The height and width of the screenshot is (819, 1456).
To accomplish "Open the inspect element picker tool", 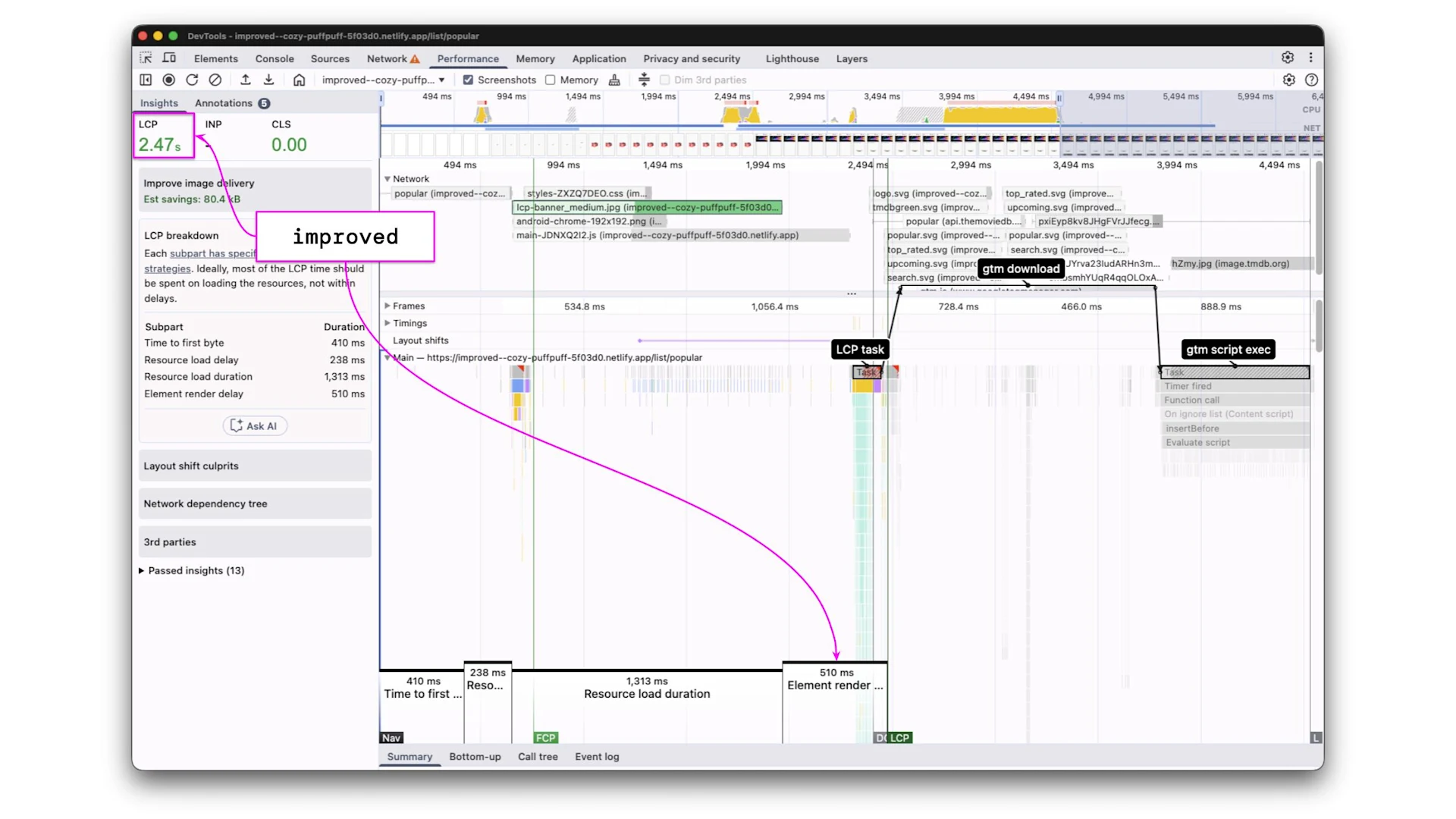I will pyautogui.click(x=146, y=58).
